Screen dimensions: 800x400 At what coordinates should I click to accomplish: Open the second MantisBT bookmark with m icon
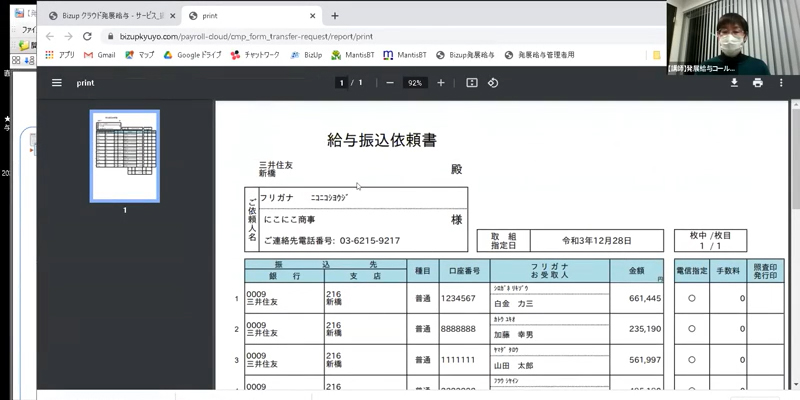point(405,55)
